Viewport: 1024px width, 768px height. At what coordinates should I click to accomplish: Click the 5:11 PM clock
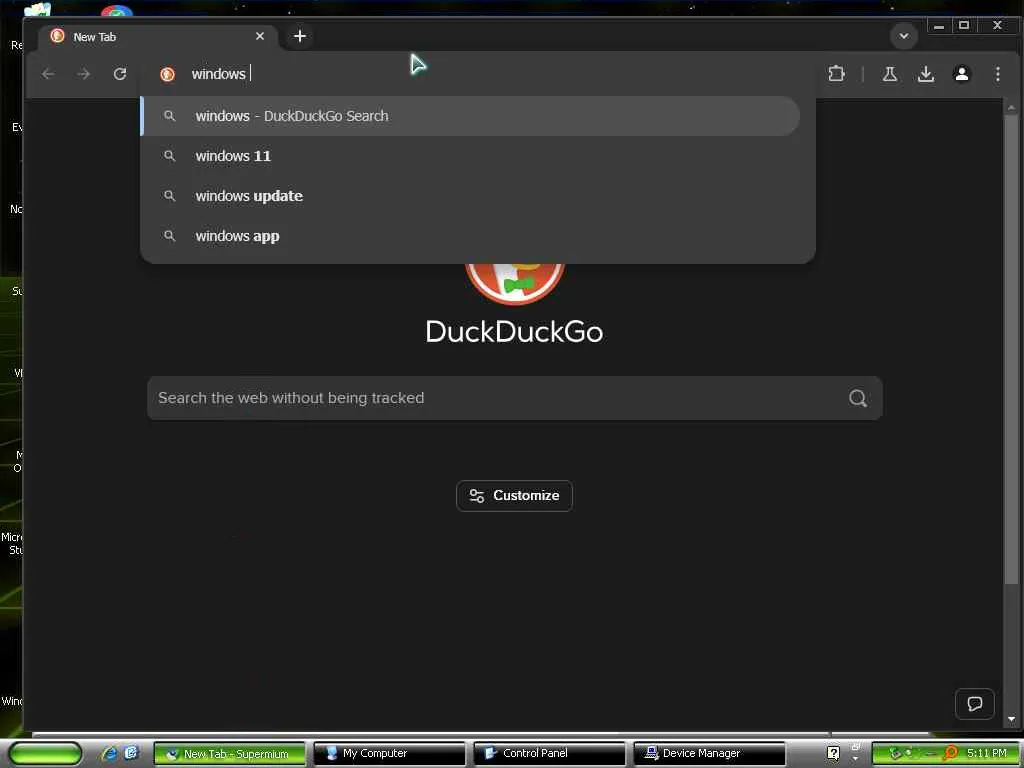tap(986, 753)
